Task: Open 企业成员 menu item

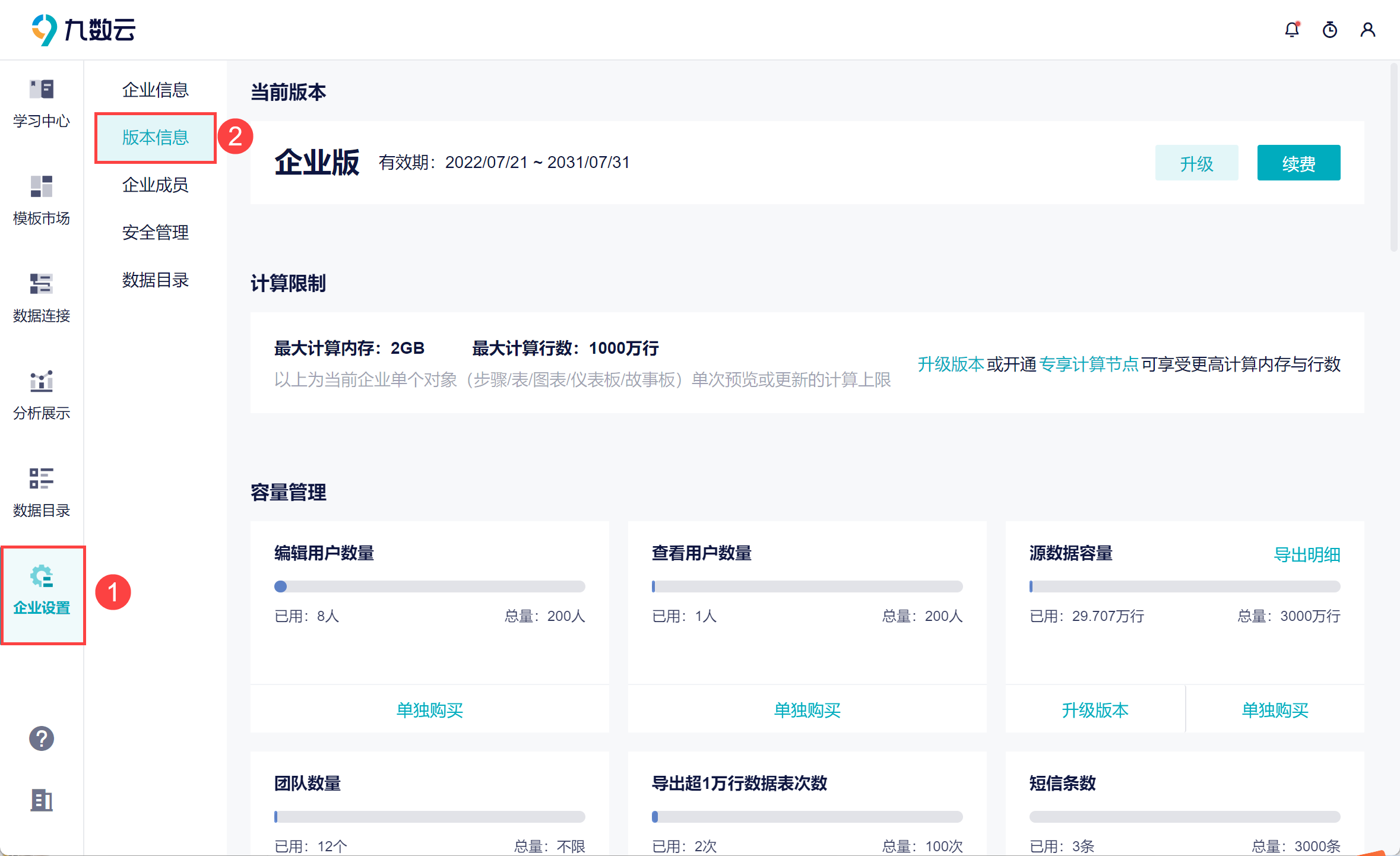Action: click(155, 185)
